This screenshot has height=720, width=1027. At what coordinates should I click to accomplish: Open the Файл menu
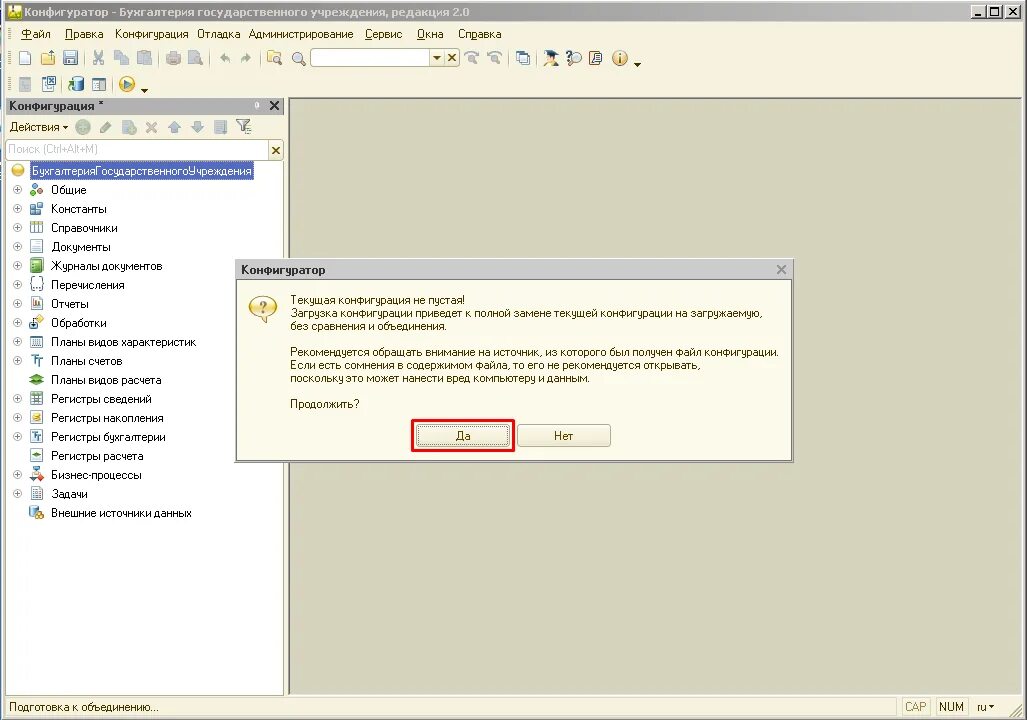(x=35, y=34)
